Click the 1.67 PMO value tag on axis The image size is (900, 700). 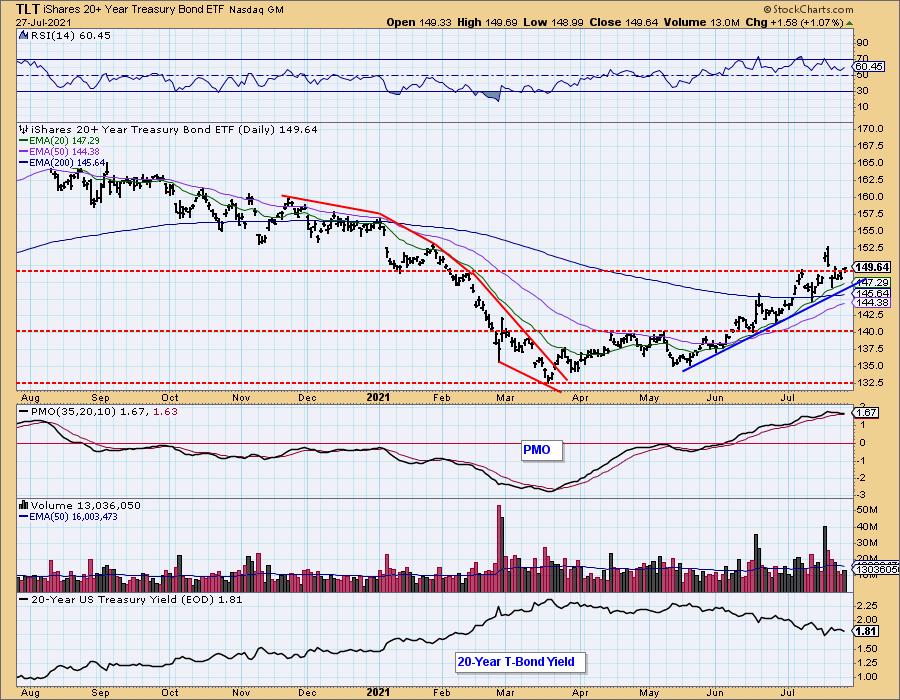point(866,413)
